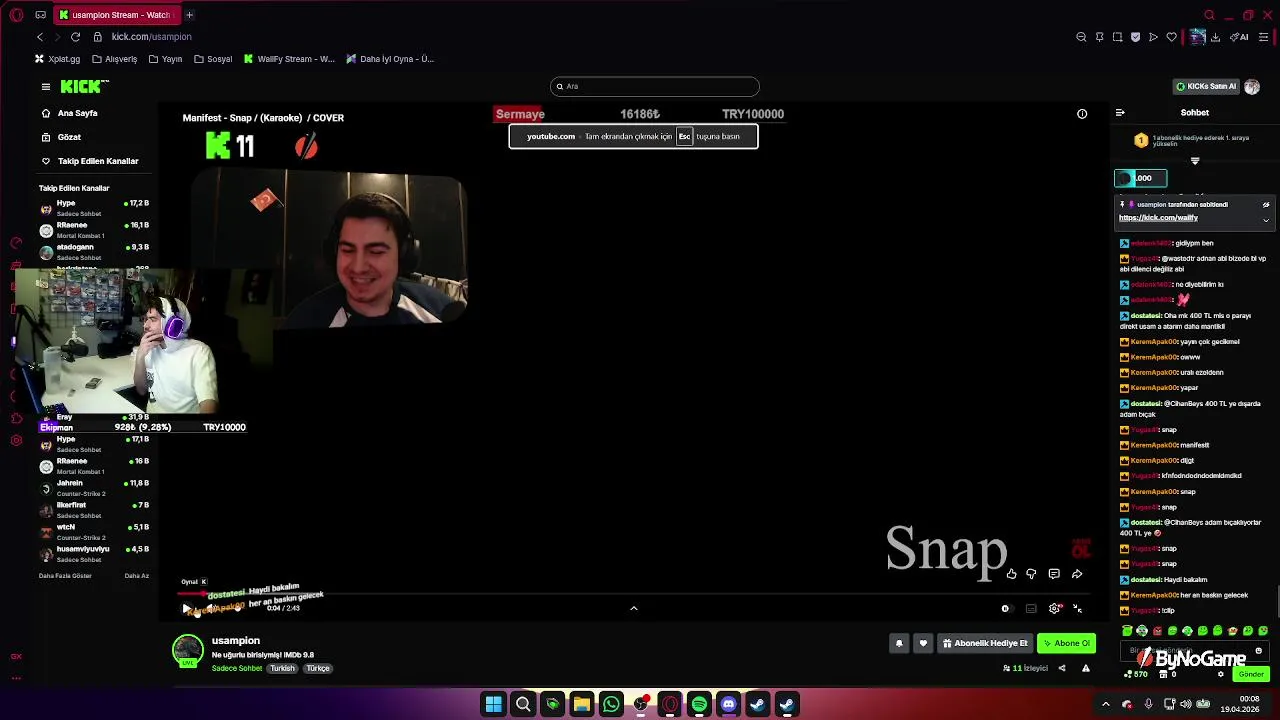Screen dimensions: 1280x720
Task: Focus the Ara search field
Action: pos(655,86)
